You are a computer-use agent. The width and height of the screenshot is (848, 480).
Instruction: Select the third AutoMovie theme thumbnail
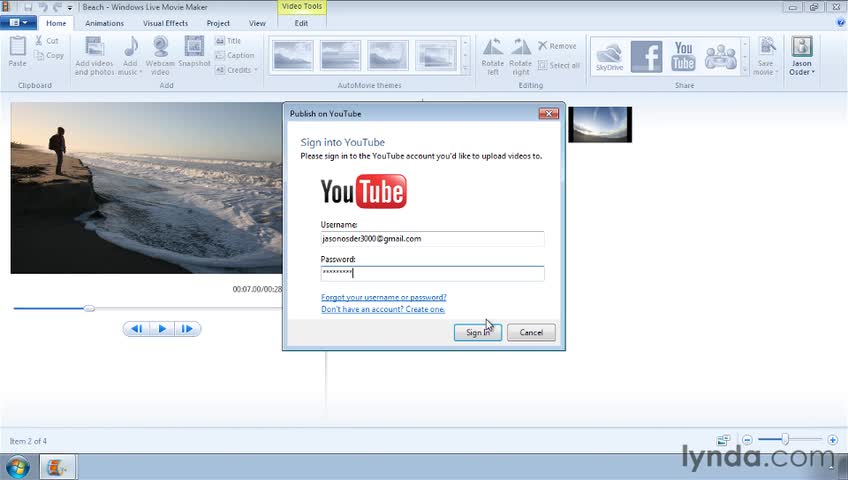coord(388,55)
